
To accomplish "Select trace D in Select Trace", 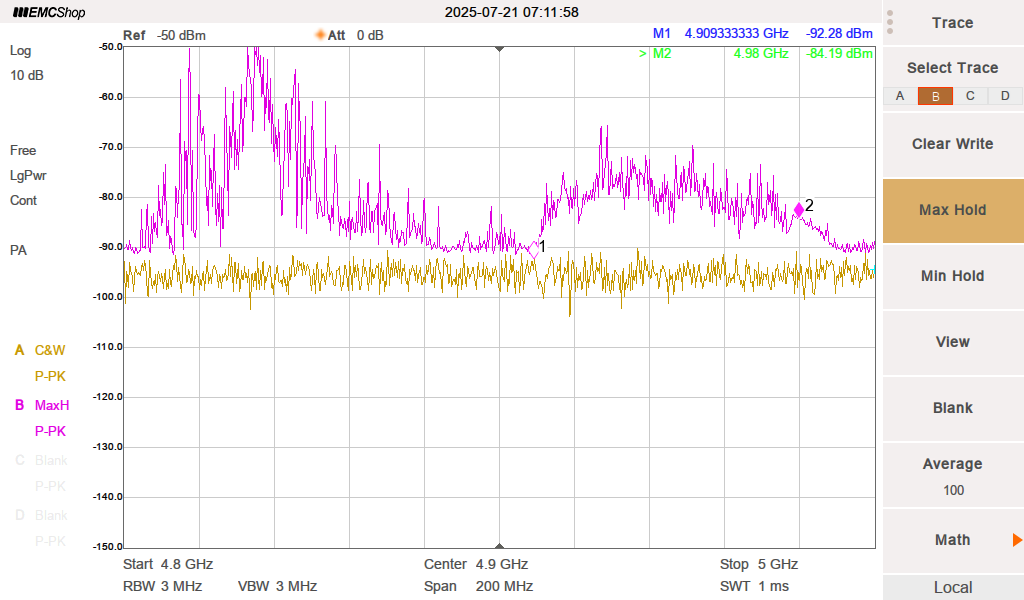I will 1005,96.
